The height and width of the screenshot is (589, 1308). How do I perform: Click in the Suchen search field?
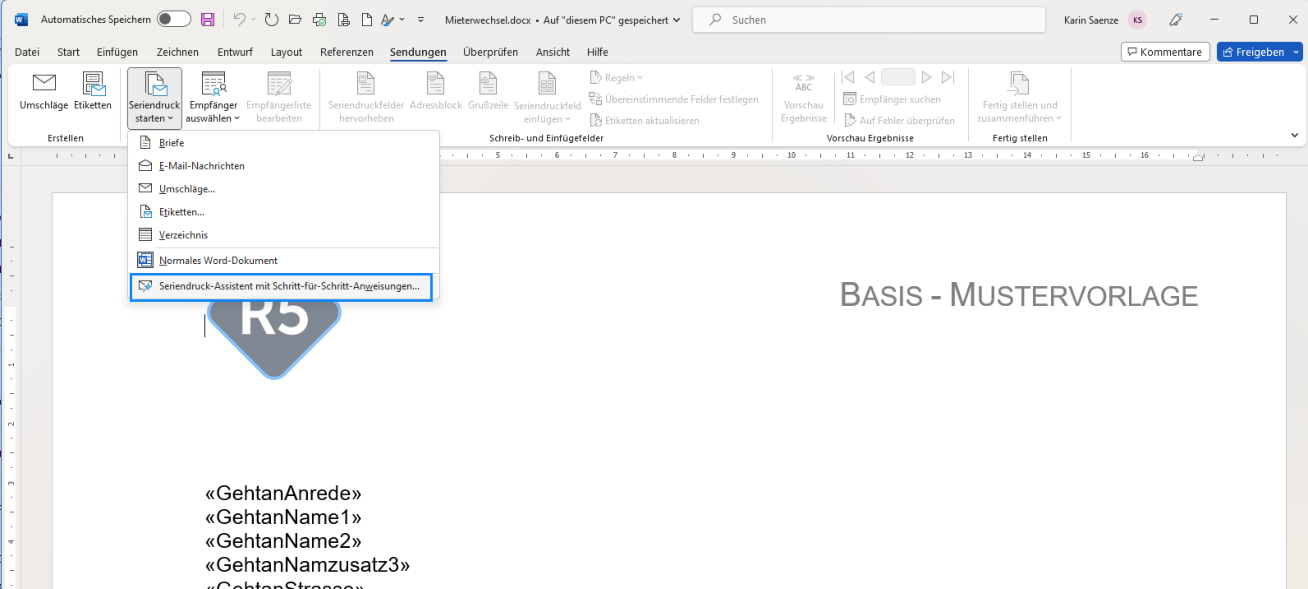pos(869,20)
